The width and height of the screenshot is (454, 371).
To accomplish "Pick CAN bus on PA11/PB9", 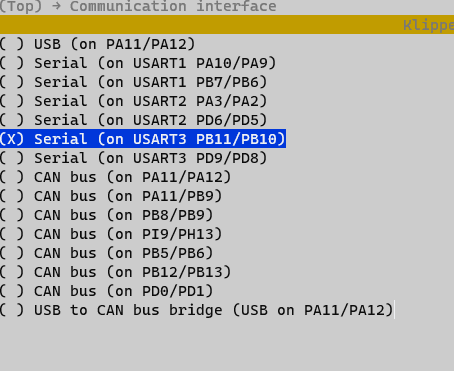I will [111, 196].
